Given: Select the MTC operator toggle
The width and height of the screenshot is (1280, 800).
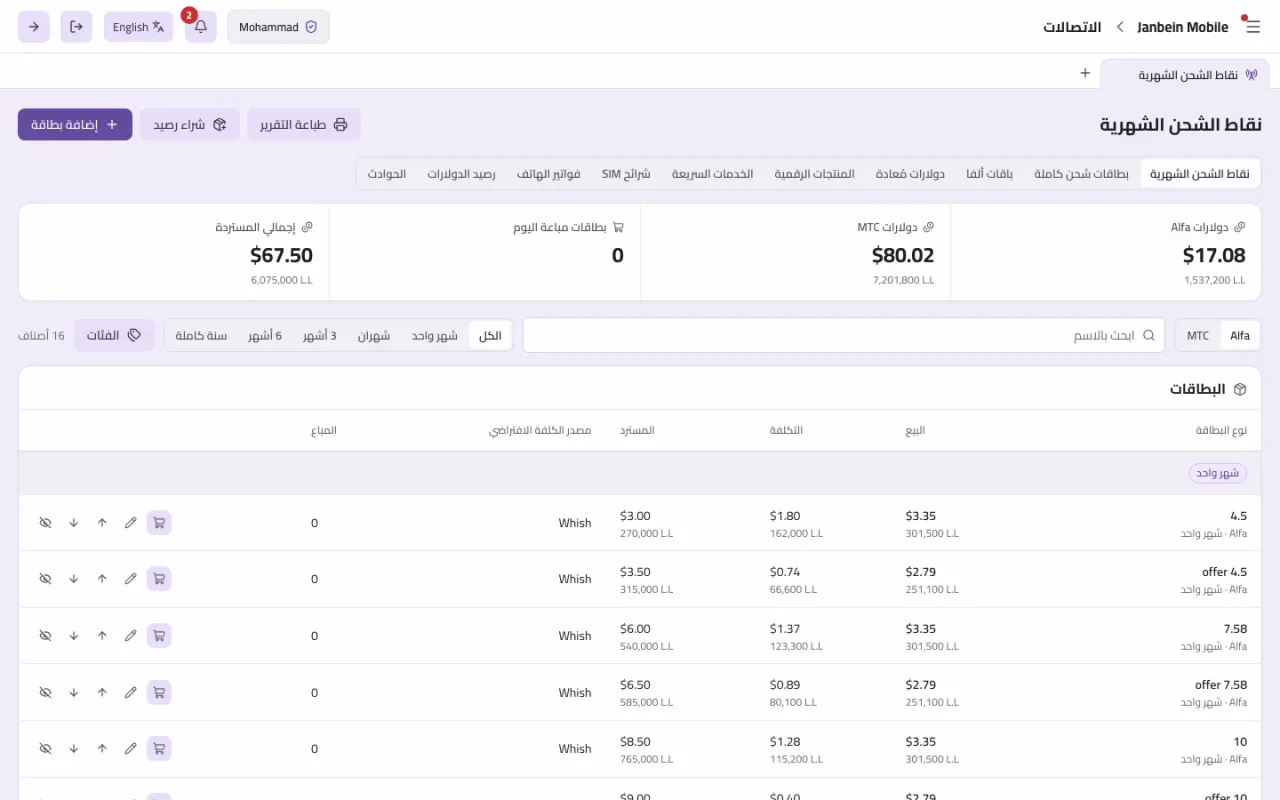Looking at the screenshot, I should [x=1198, y=335].
